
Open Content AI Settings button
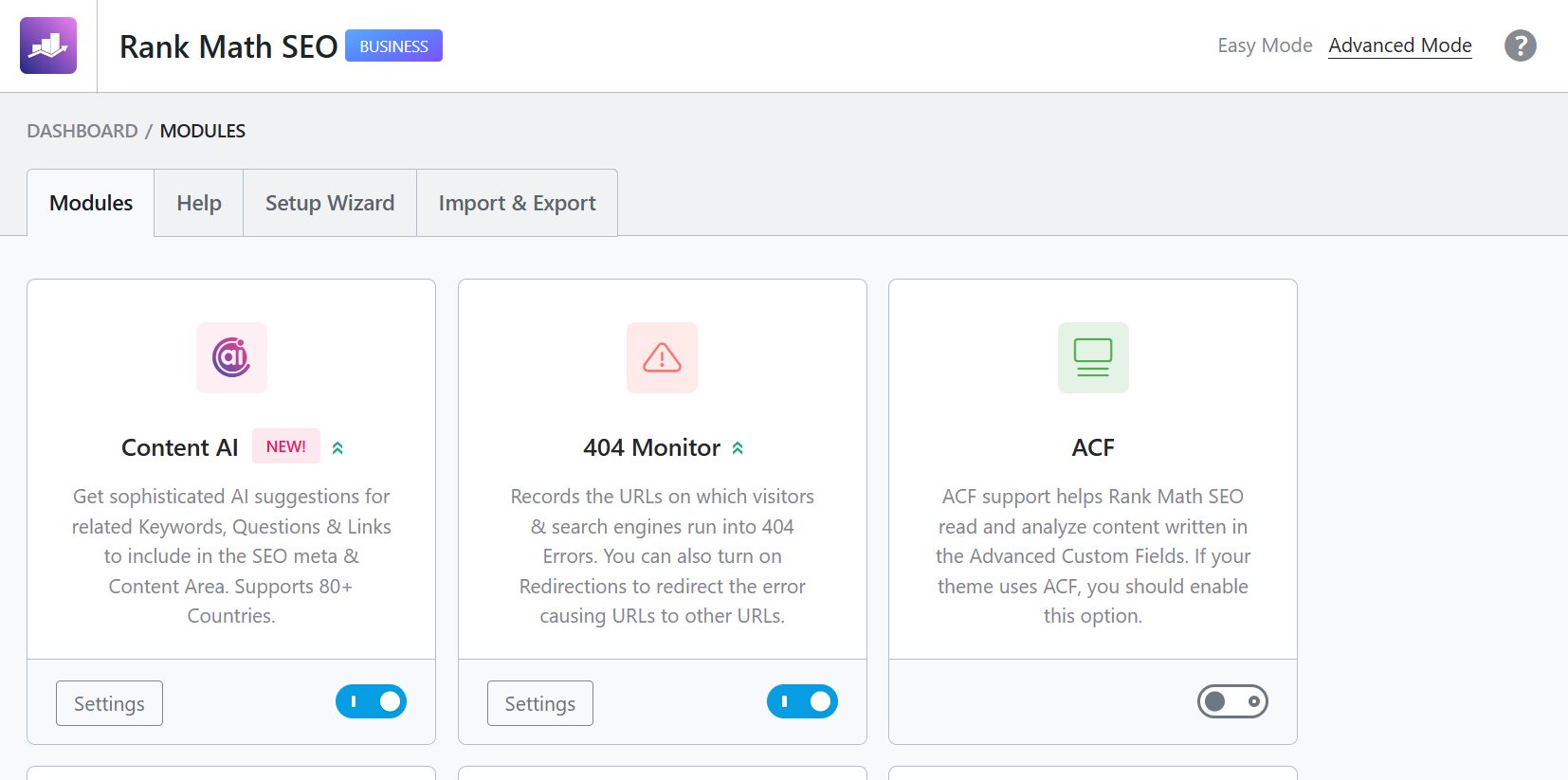pyautogui.click(x=109, y=703)
